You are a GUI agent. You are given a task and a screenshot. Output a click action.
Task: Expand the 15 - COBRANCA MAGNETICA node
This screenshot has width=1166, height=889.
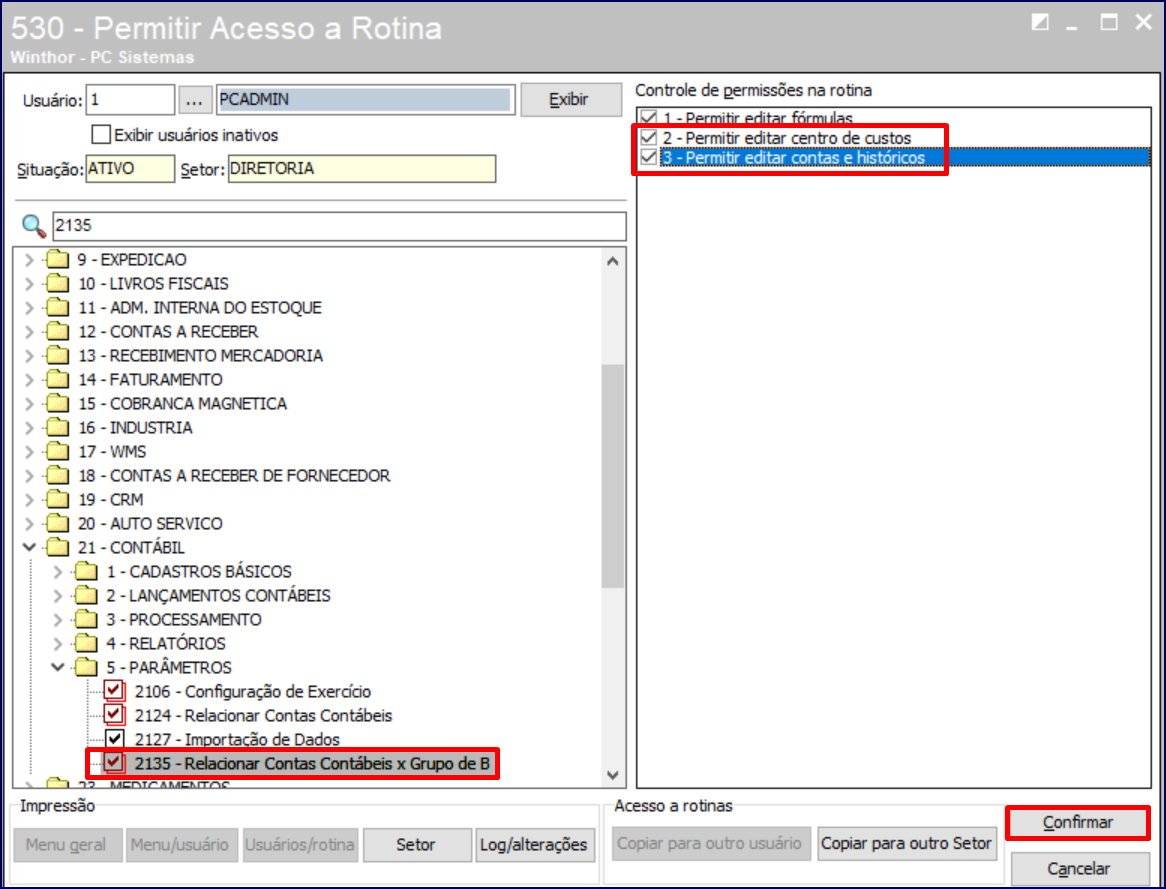(29, 403)
